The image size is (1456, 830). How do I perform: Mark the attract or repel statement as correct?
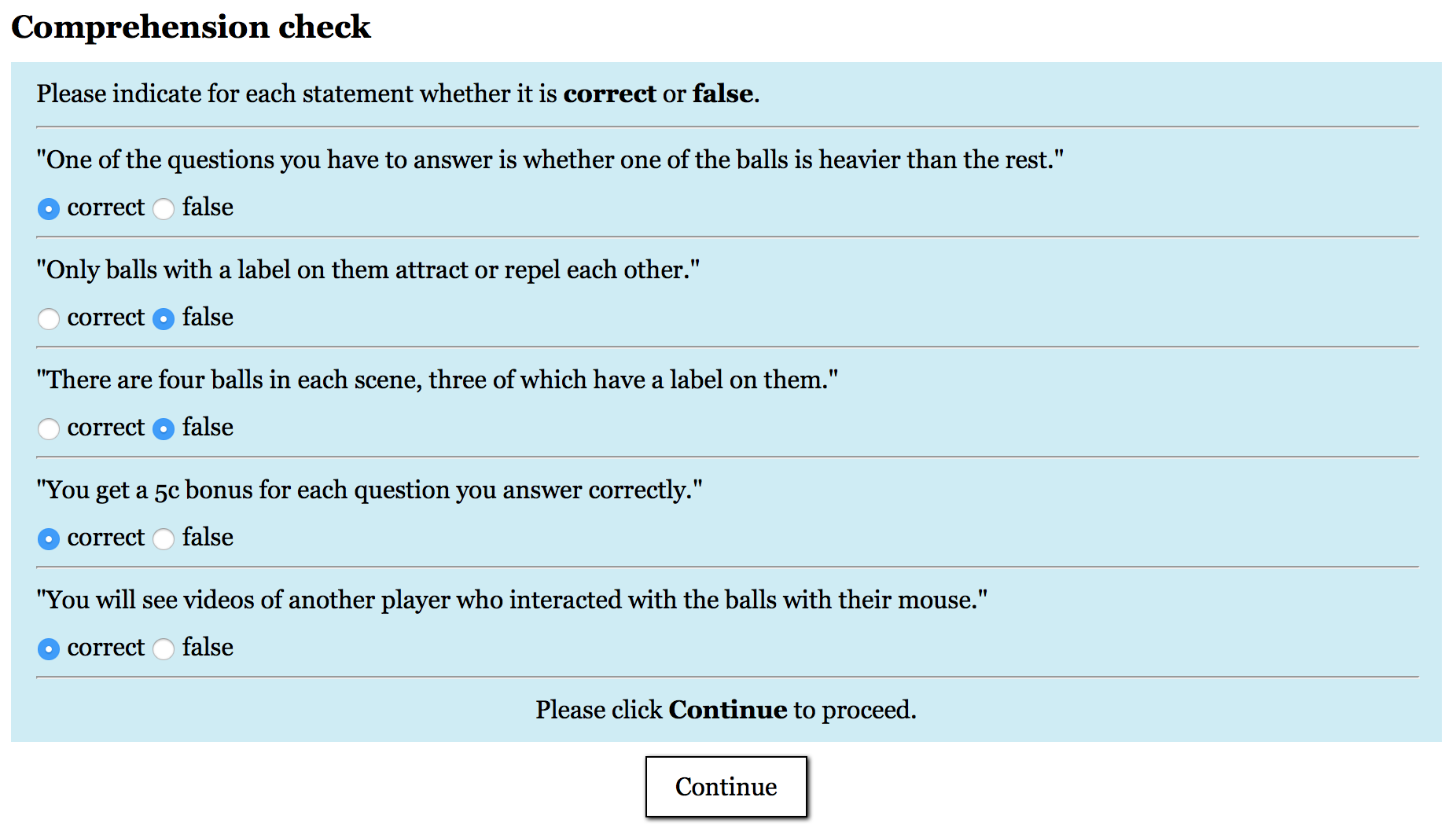(x=49, y=318)
